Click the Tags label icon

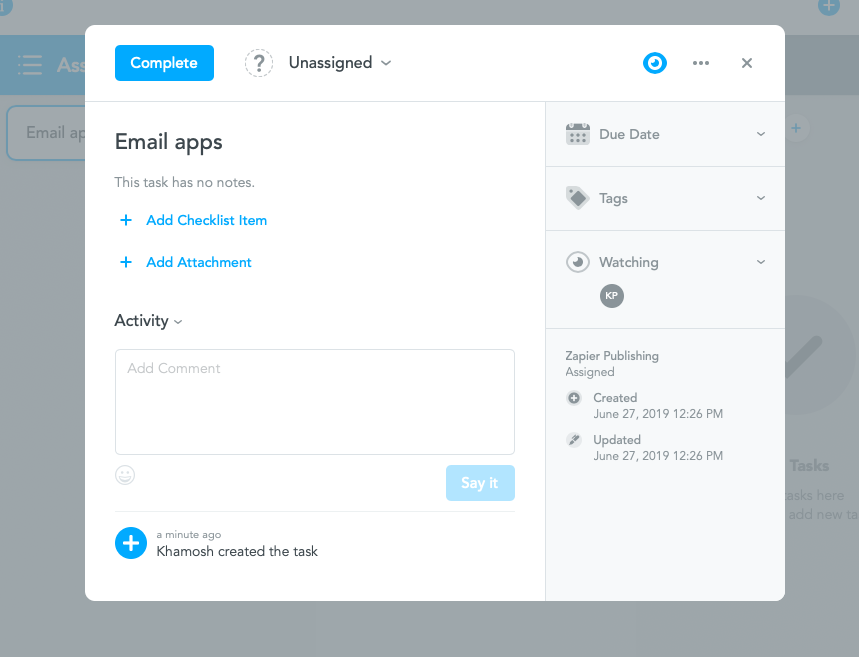click(x=577, y=198)
